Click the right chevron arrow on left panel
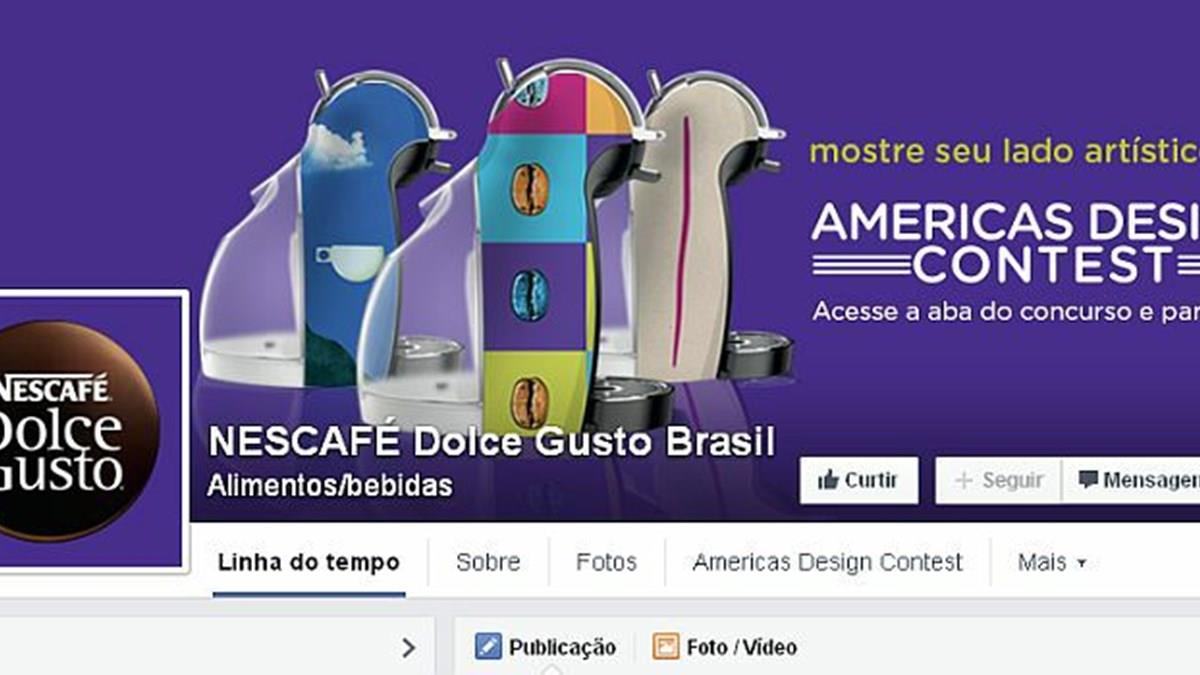This screenshot has height=675, width=1200. (408, 648)
